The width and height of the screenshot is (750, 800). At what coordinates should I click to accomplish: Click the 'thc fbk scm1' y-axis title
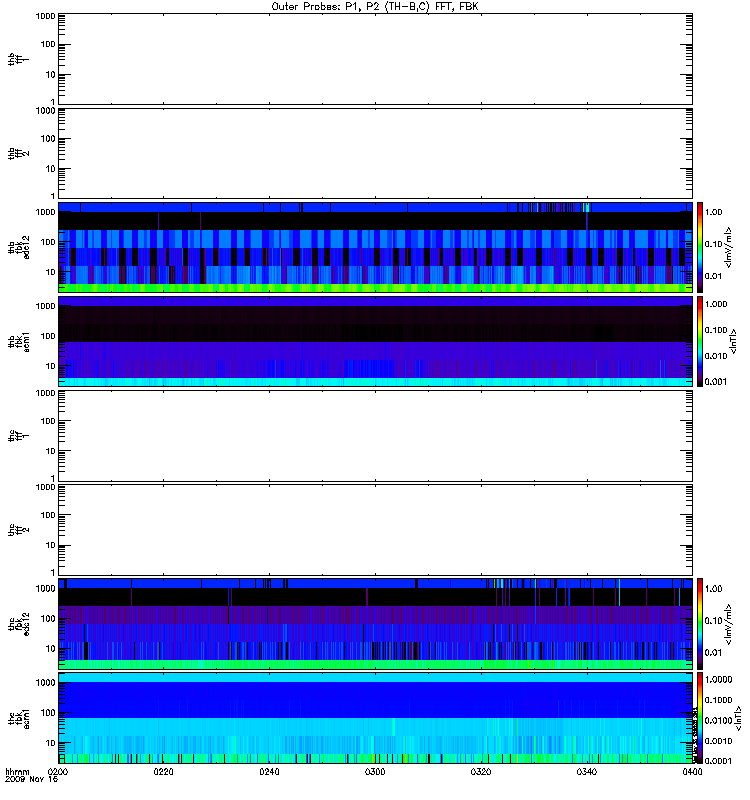click(x=18, y=718)
